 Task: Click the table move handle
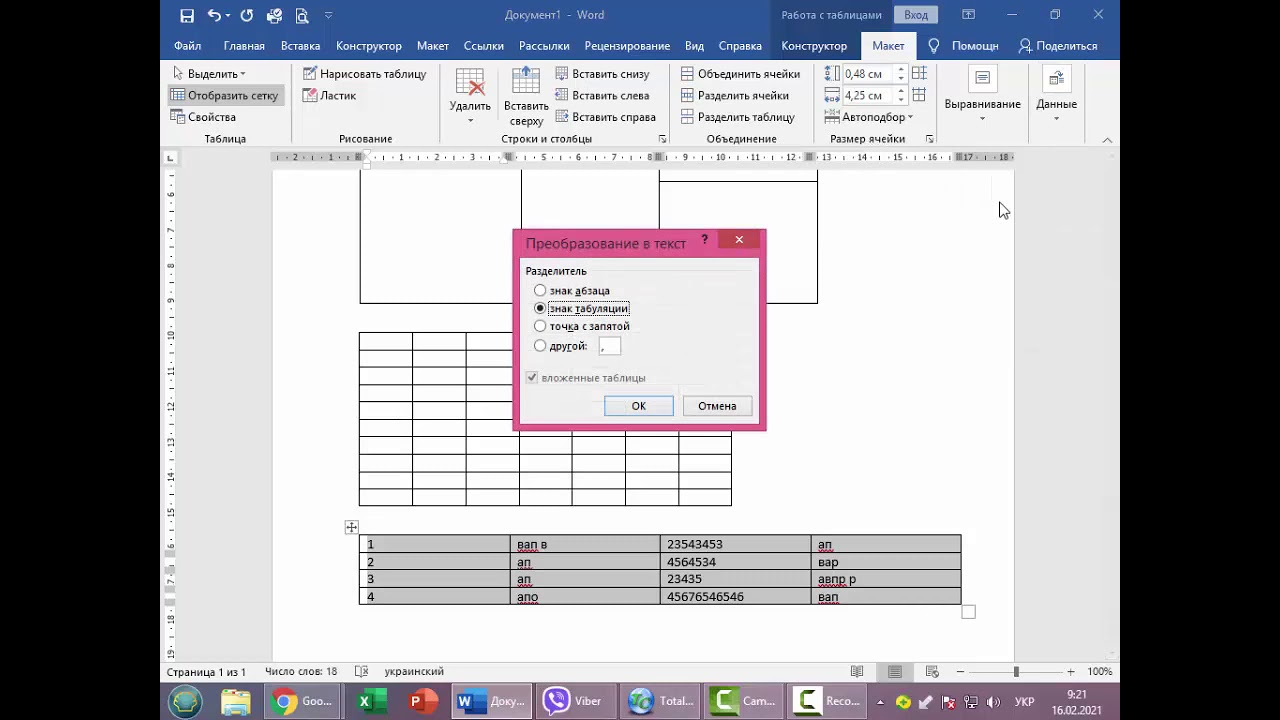(x=351, y=527)
